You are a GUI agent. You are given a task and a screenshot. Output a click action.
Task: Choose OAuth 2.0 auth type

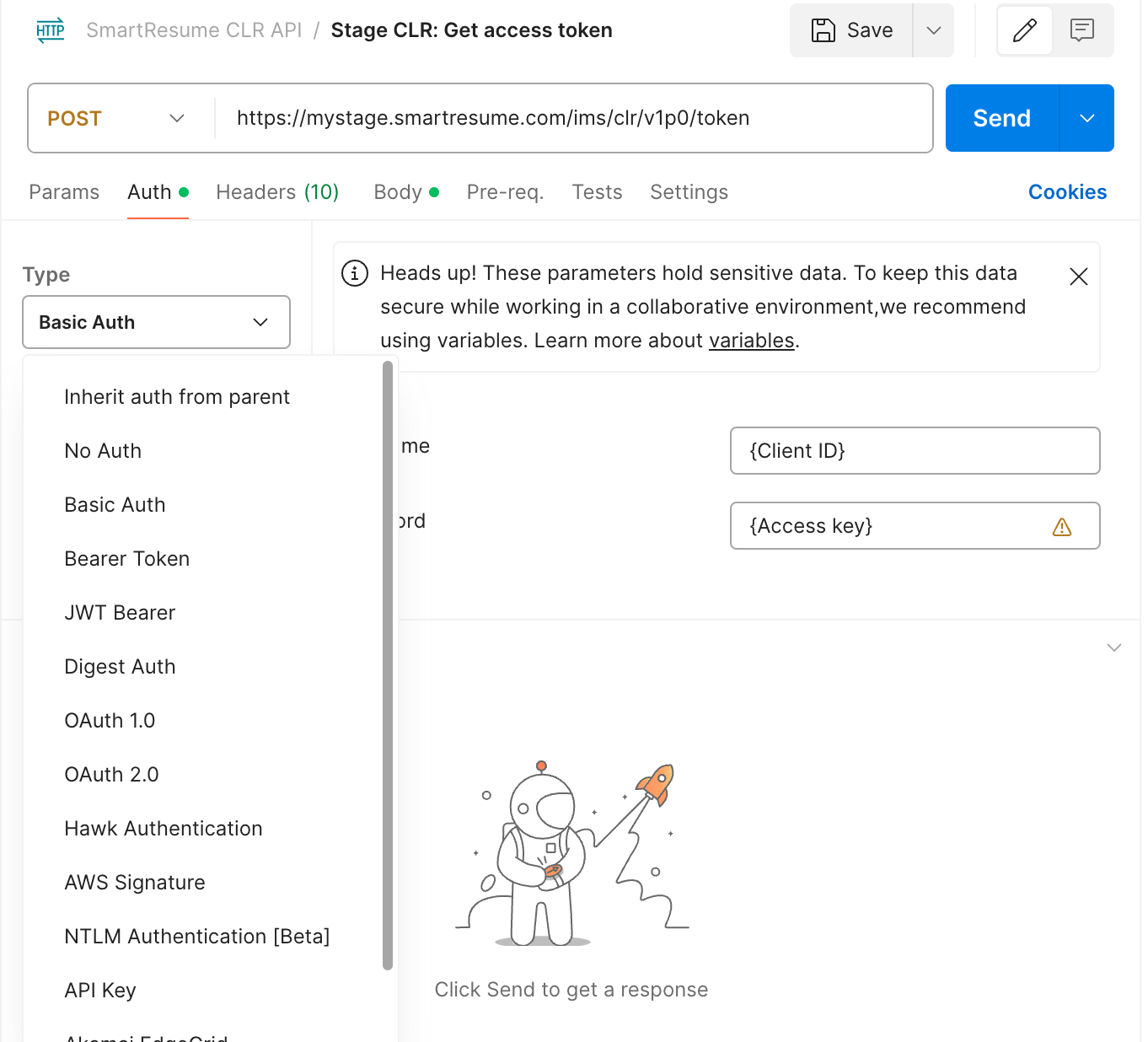(111, 775)
